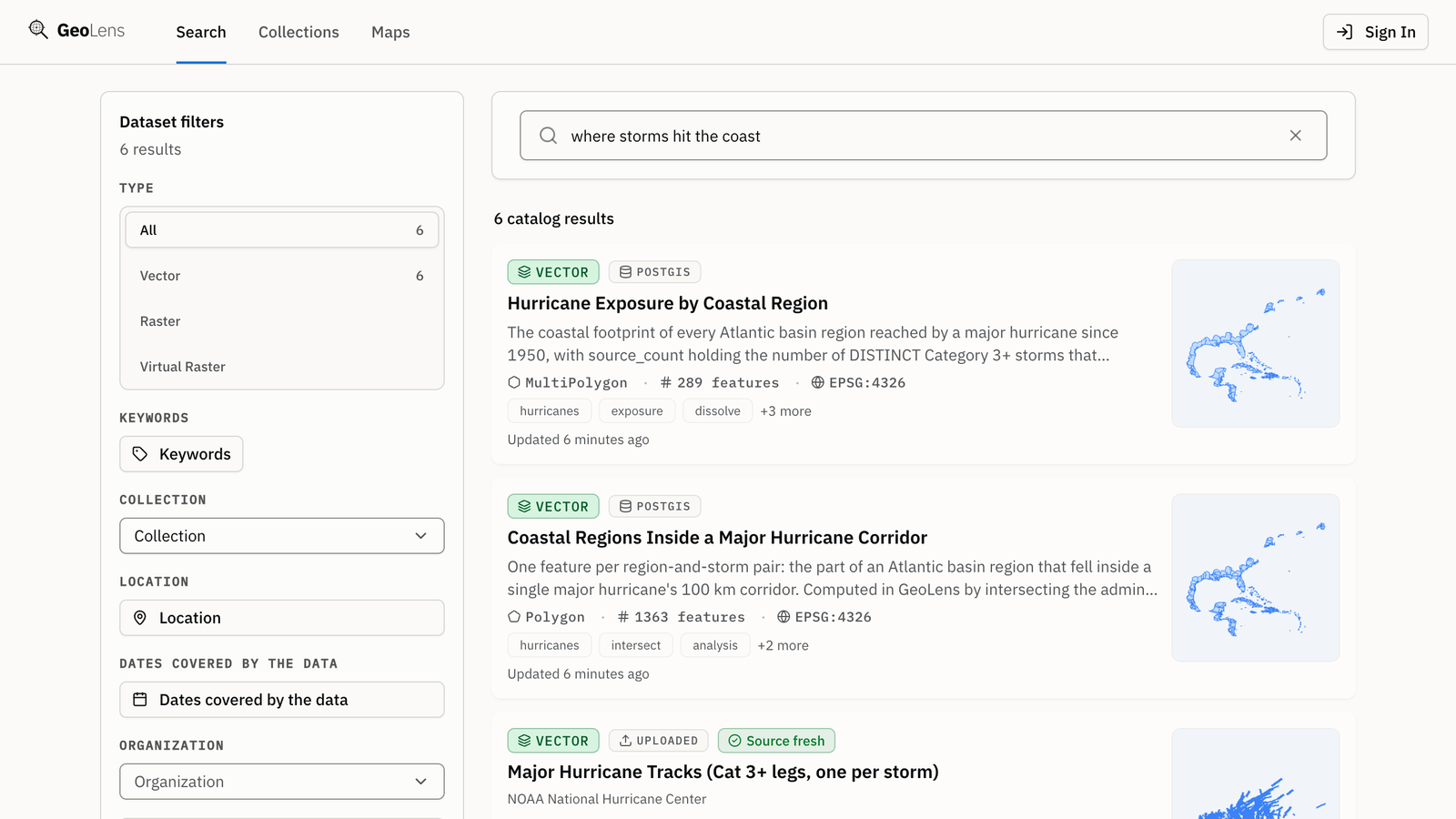Click the MultiPolygon geometry icon
Viewport: 1456px width, 819px height.
coord(514,382)
